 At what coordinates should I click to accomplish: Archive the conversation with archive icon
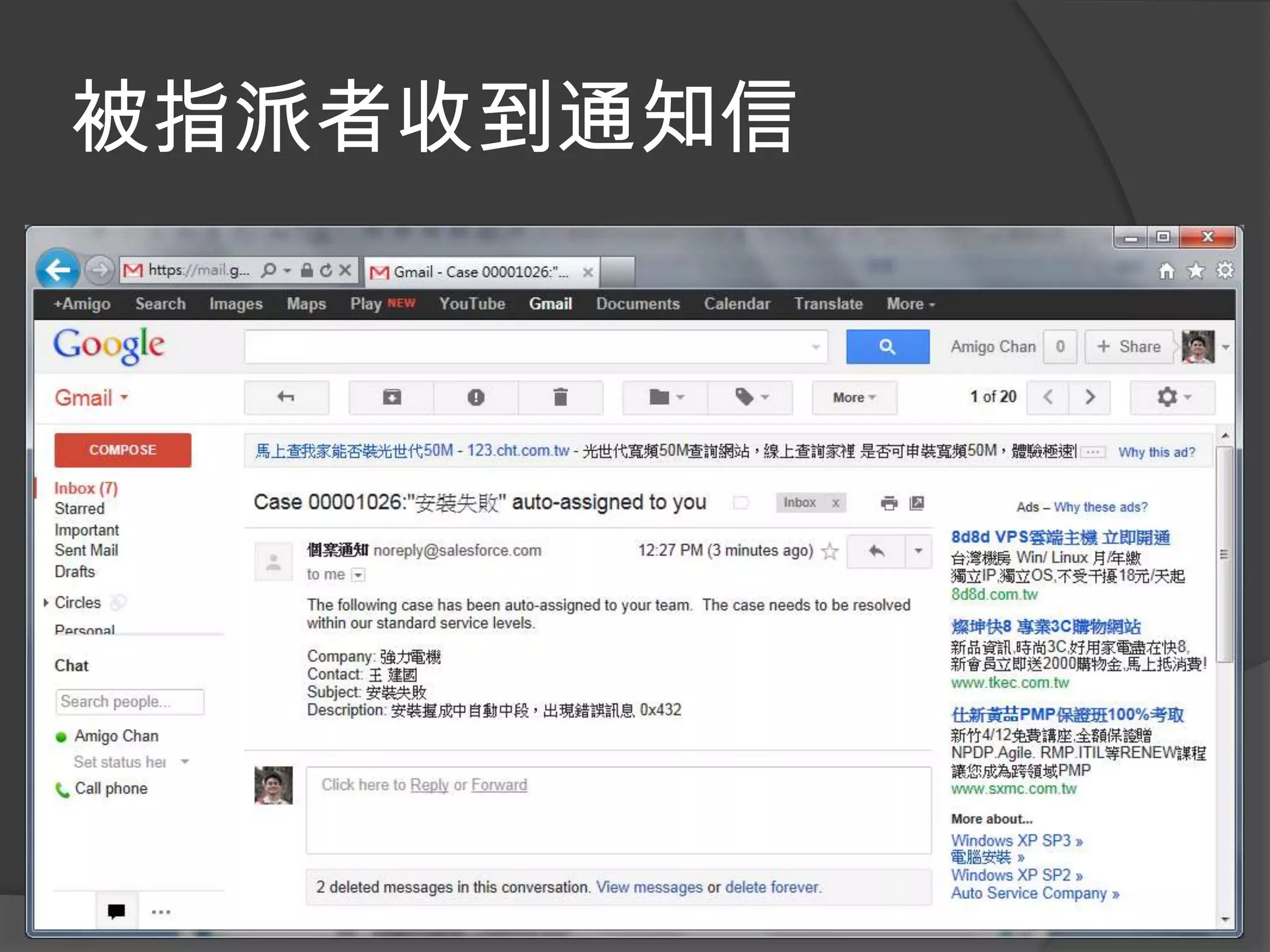(x=392, y=397)
